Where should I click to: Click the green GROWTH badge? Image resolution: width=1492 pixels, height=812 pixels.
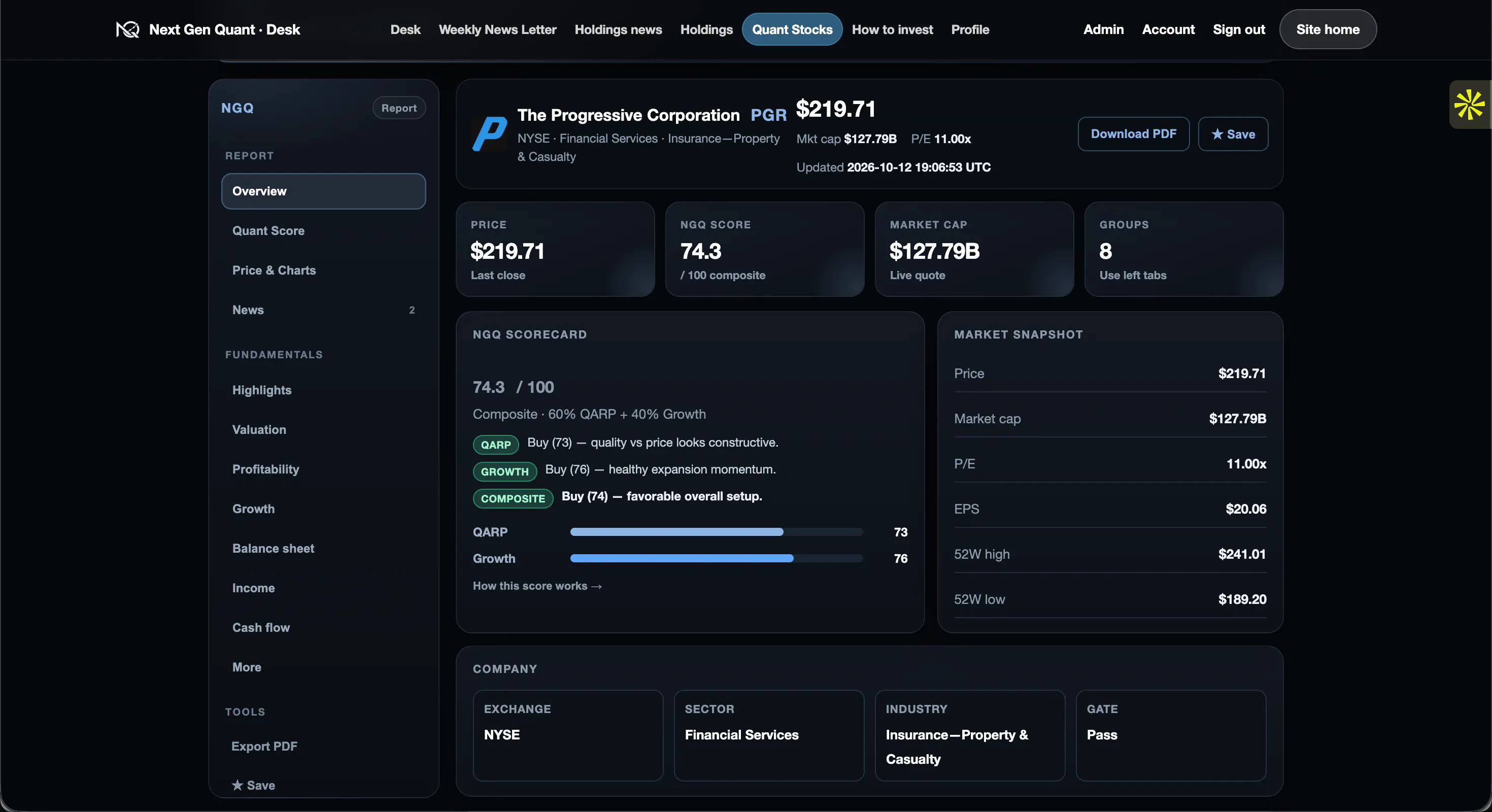(x=504, y=471)
